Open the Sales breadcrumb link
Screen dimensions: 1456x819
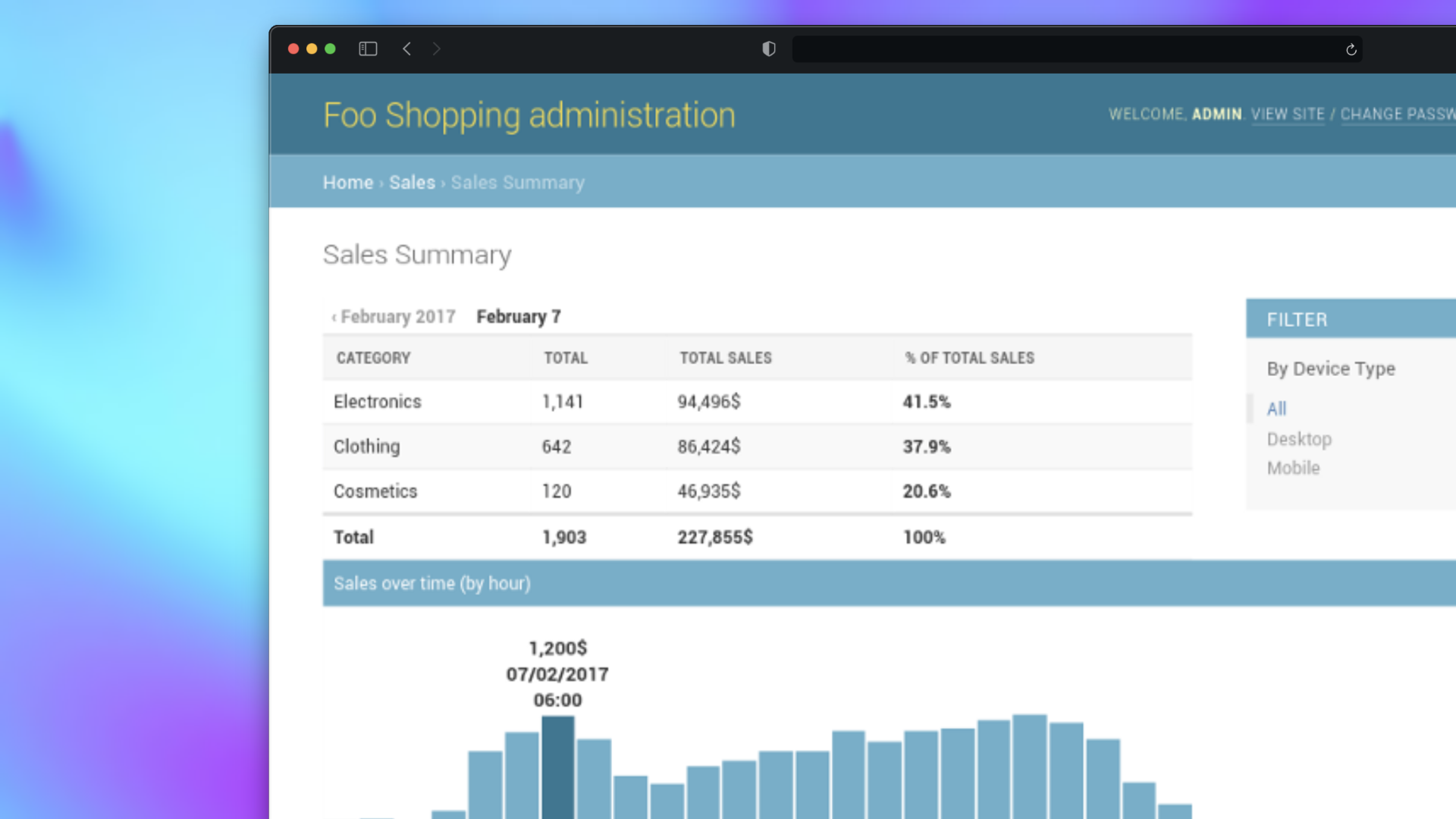[412, 183]
